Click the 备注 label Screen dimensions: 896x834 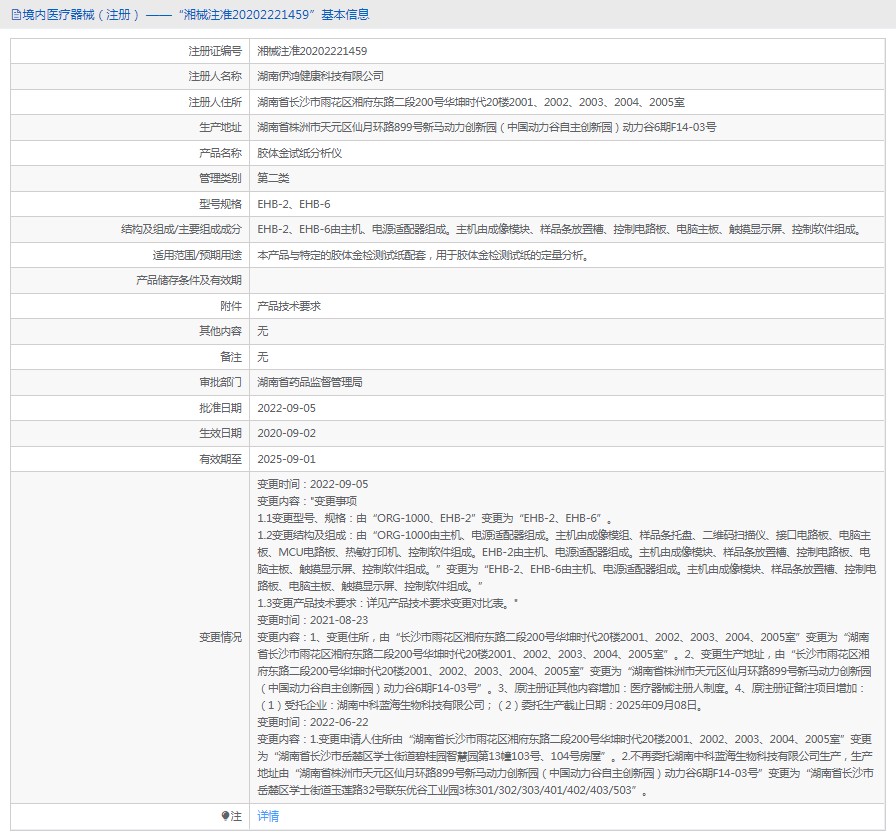[231, 357]
